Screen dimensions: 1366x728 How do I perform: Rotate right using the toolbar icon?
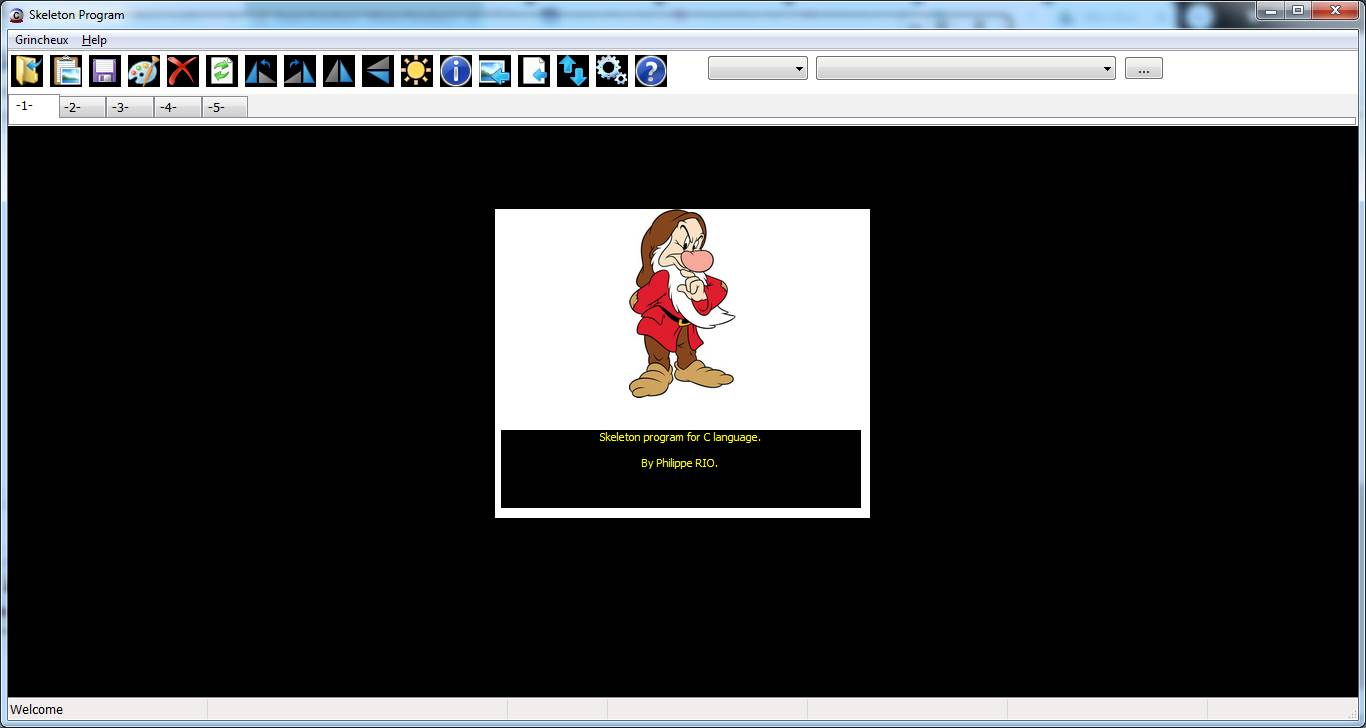tap(300, 71)
